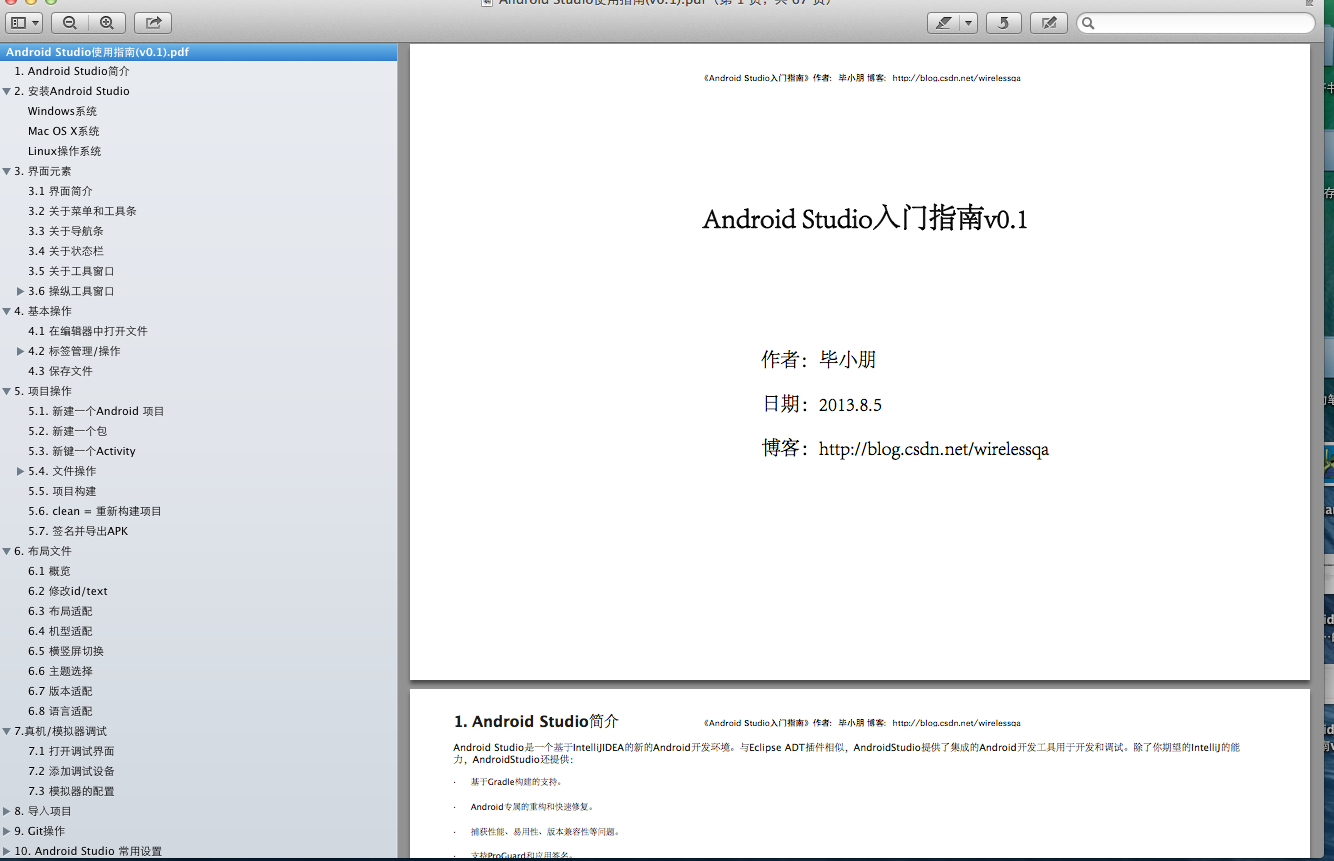The image size is (1334, 861).
Task: Select the Highlight markup tool
Action: click(944, 22)
